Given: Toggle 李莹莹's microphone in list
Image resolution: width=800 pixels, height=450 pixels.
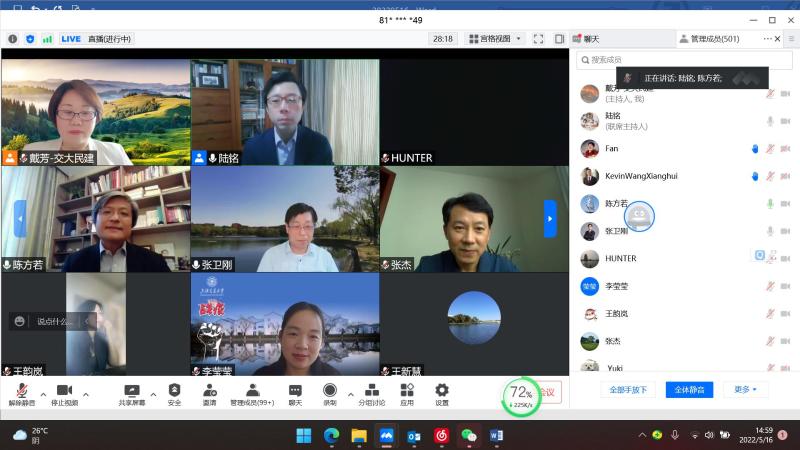Looking at the screenshot, I should click(770, 286).
